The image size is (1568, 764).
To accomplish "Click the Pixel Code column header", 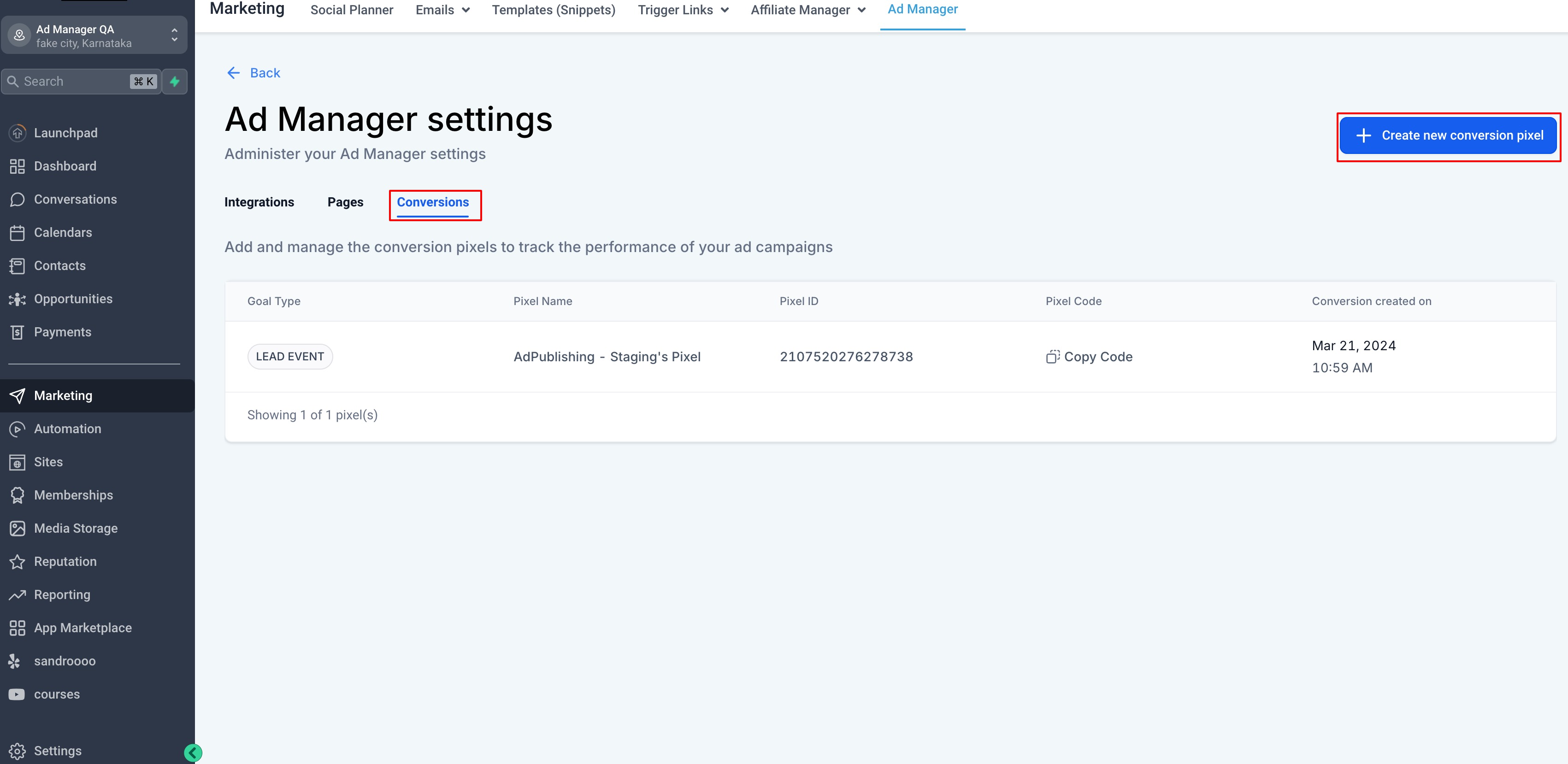I will click(1074, 301).
